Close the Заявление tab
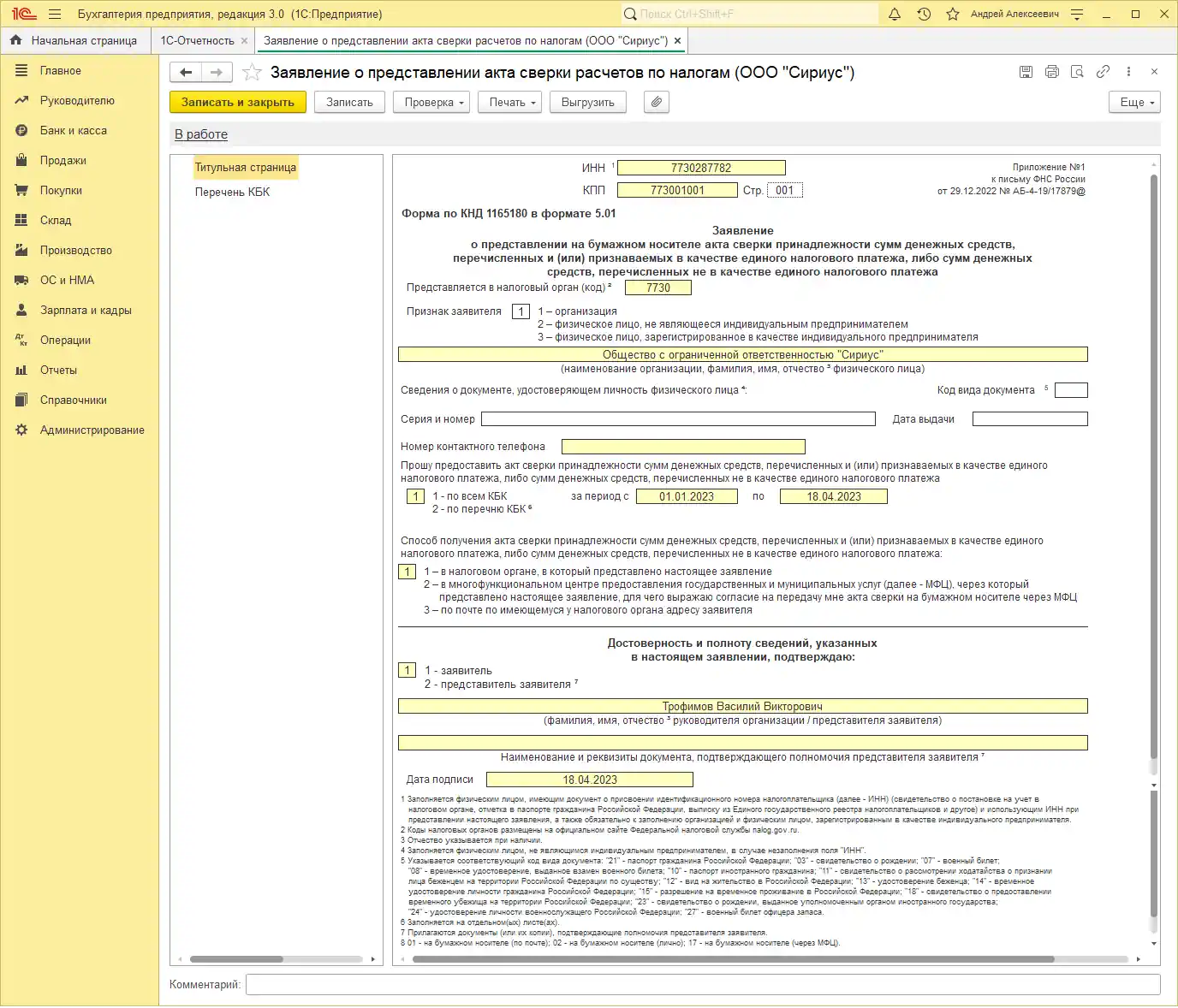 [677, 40]
